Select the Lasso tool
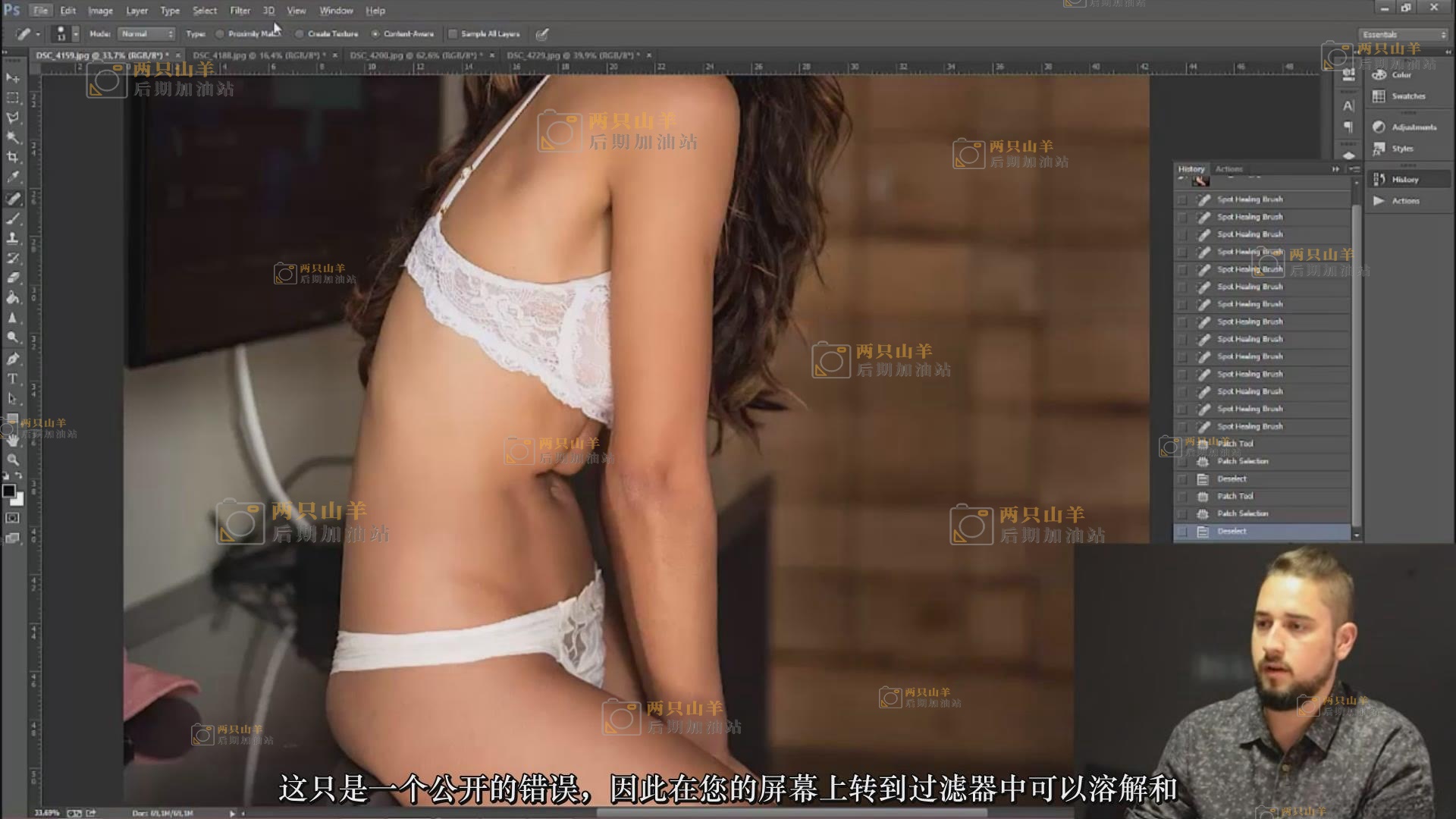The height and width of the screenshot is (819, 1456). [13, 118]
